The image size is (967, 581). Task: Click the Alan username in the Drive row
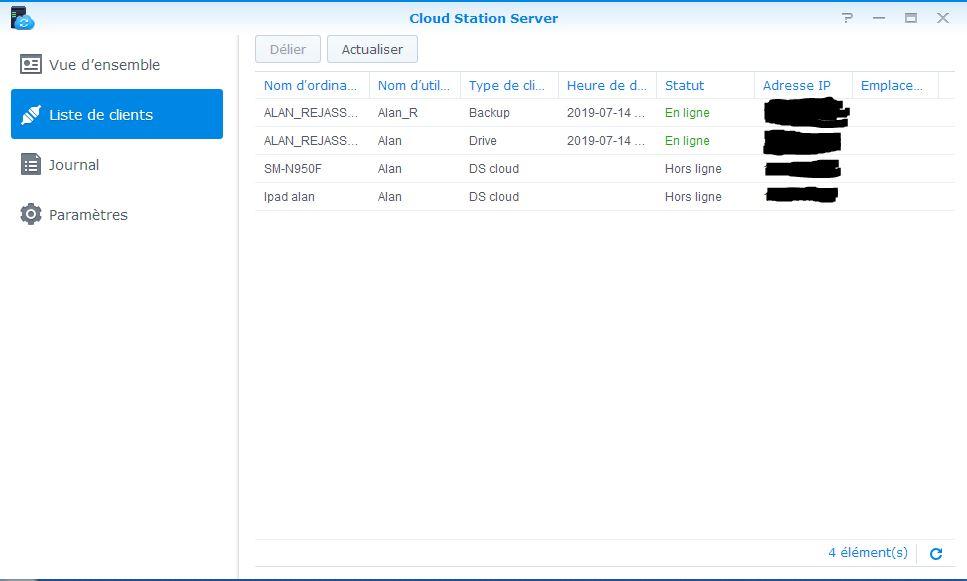(x=390, y=141)
